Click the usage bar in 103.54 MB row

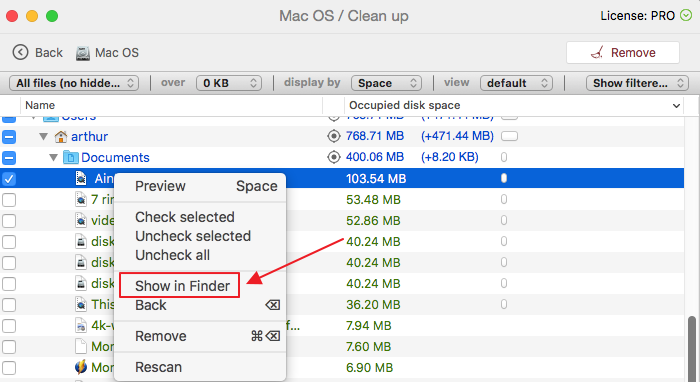[504, 178]
